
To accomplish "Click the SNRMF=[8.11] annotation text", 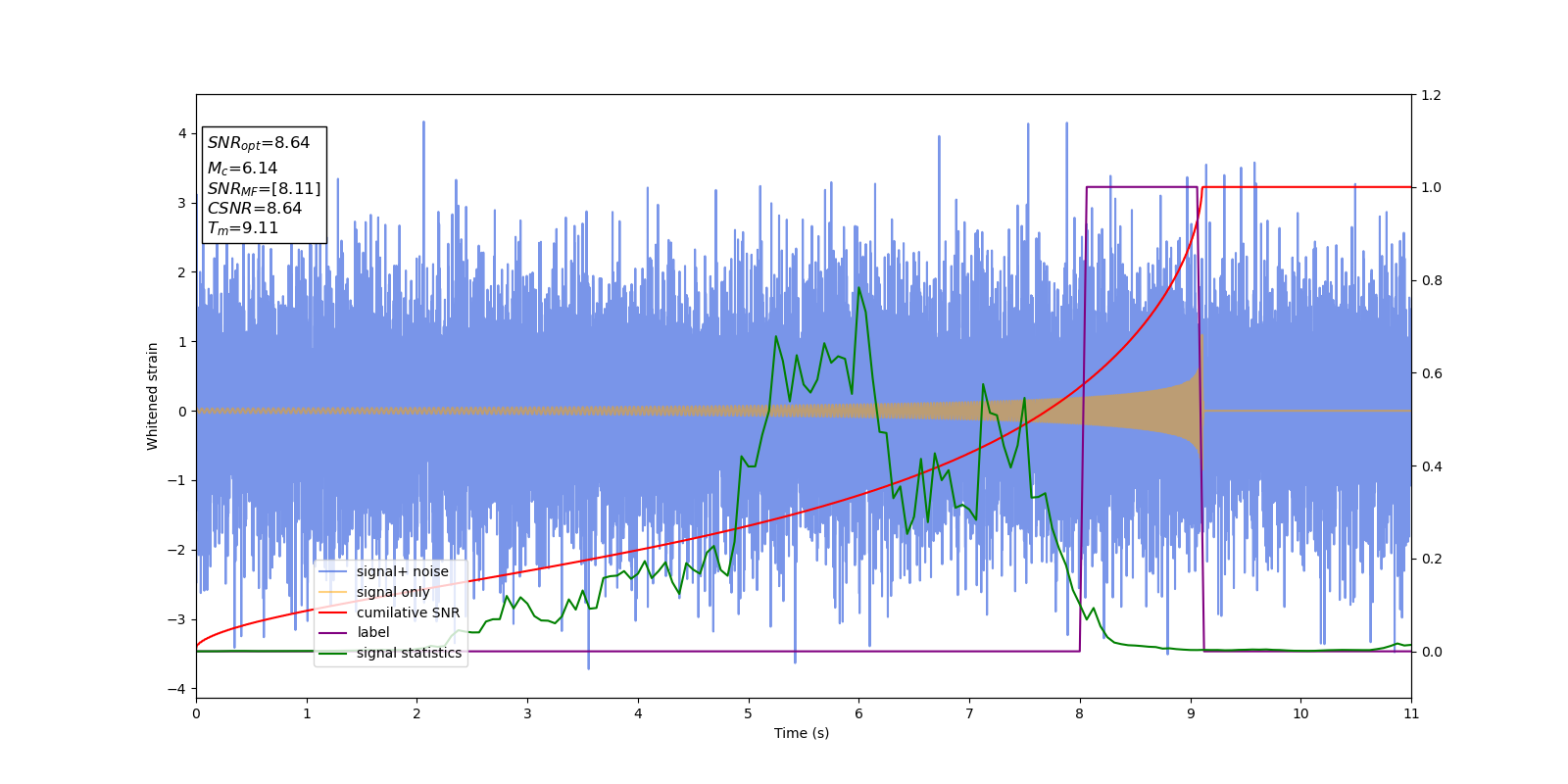I will coord(264,188).
